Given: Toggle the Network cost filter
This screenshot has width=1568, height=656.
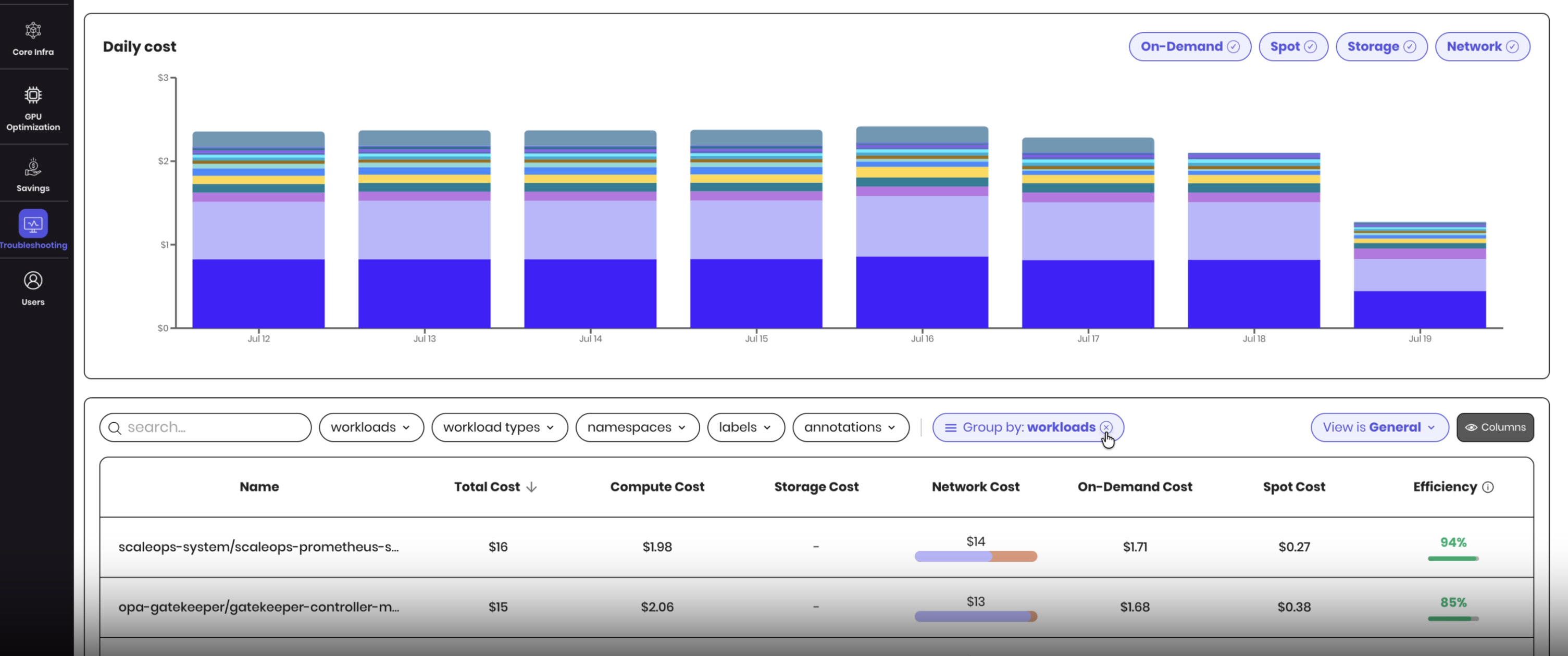Looking at the screenshot, I should (1482, 47).
